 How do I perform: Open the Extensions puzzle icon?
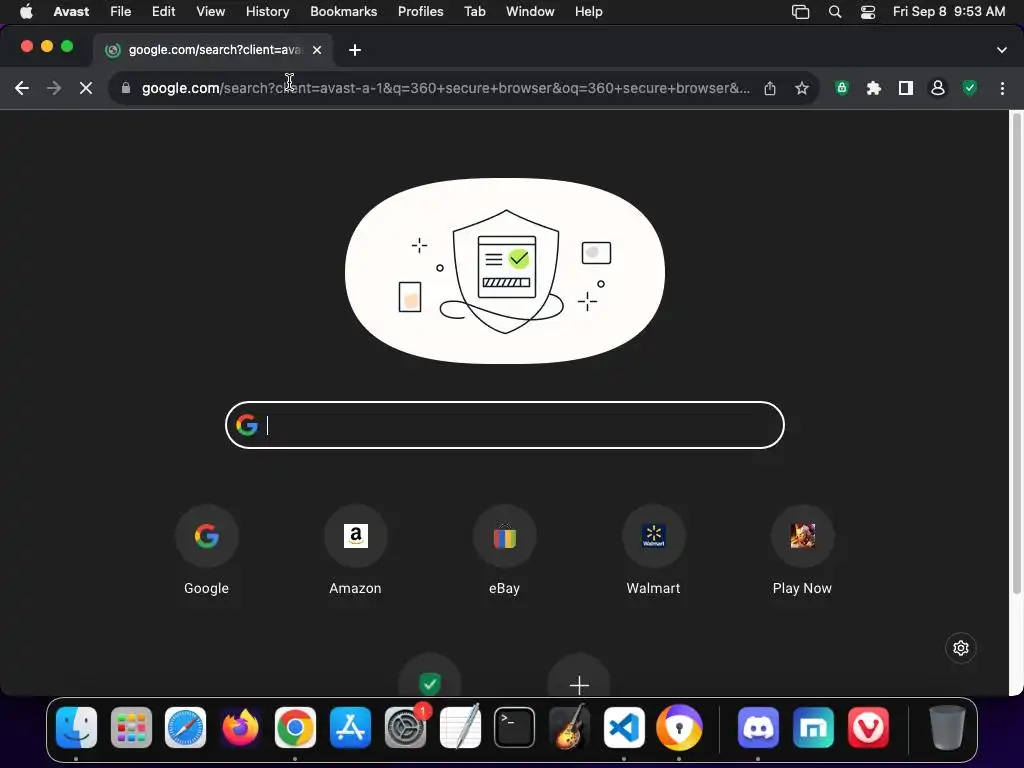[874, 88]
